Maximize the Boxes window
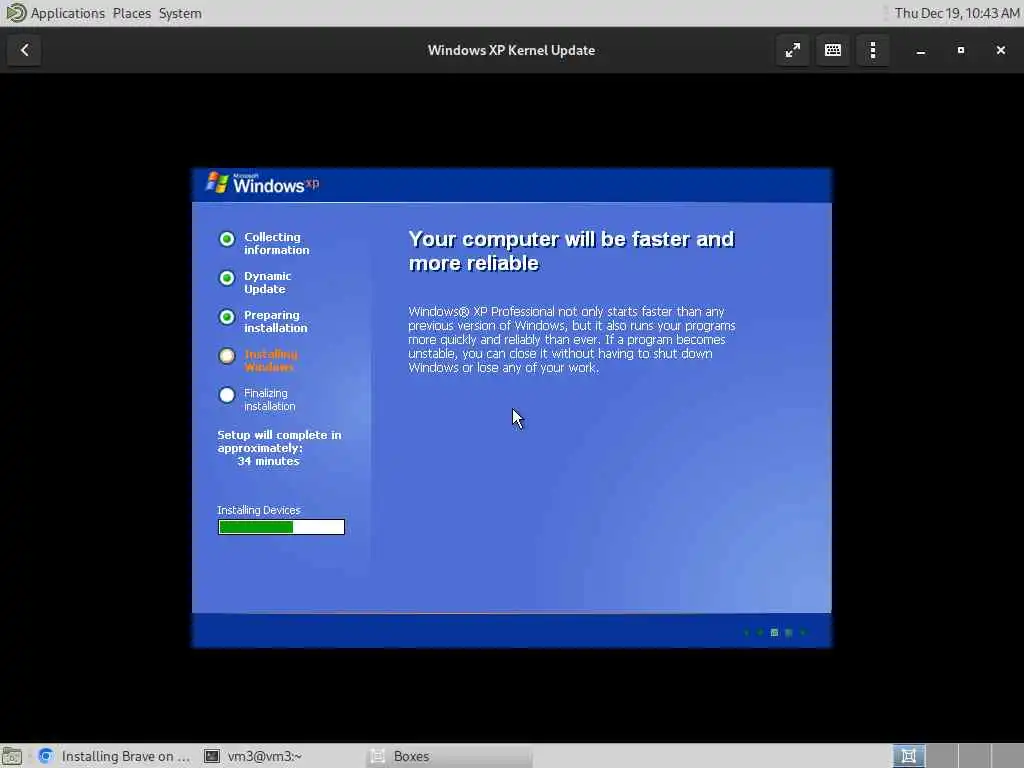This screenshot has height=768, width=1024. point(961,50)
